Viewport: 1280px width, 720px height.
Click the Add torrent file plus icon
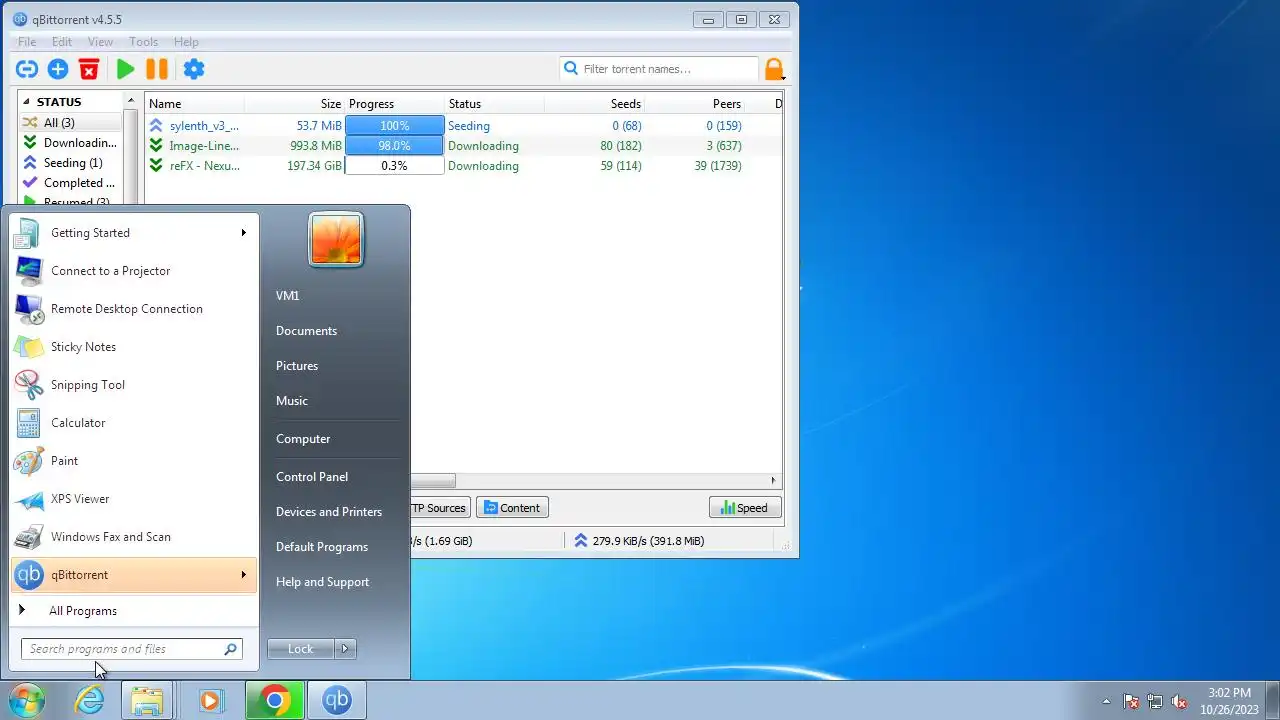(x=58, y=69)
